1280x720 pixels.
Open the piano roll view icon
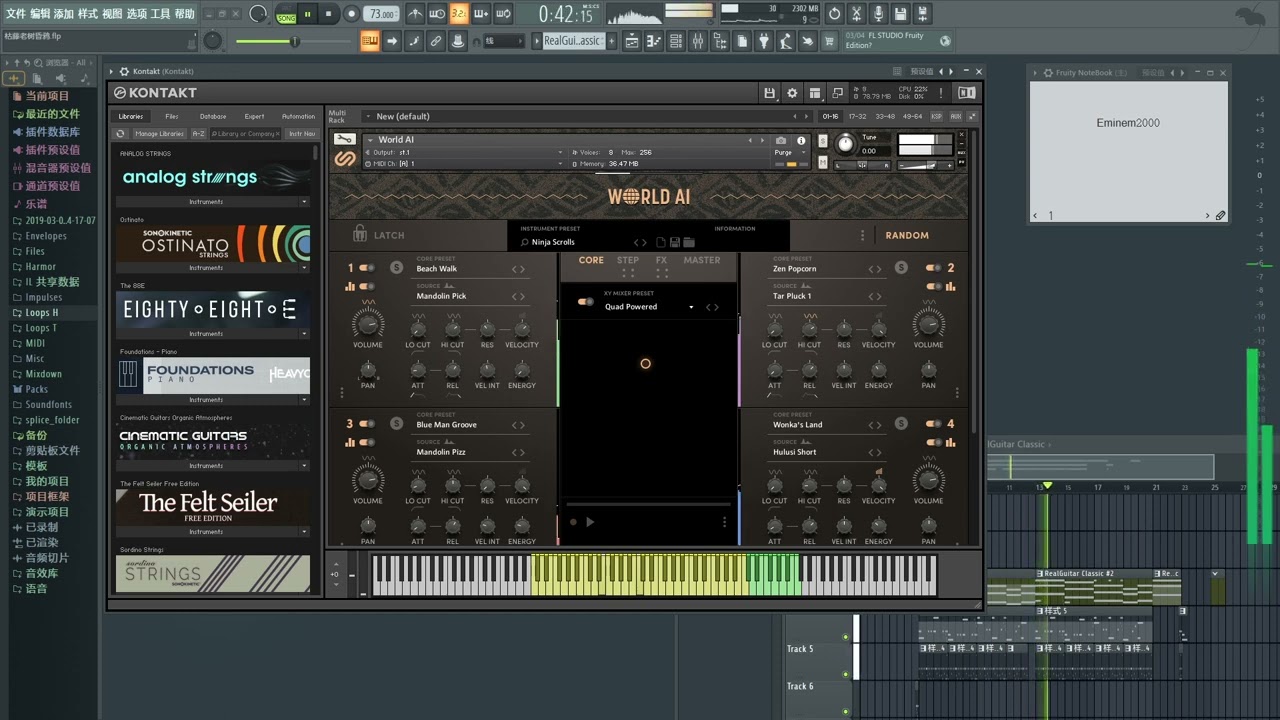coord(656,41)
